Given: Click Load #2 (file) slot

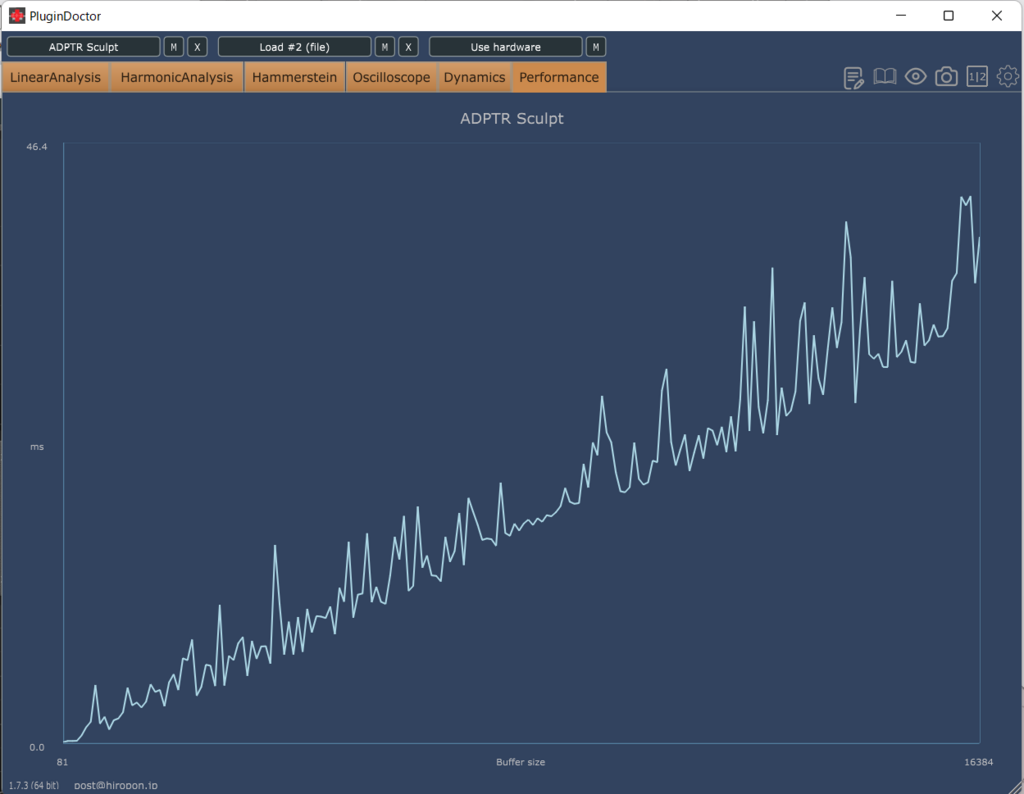Looking at the screenshot, I should click(295, 47).
